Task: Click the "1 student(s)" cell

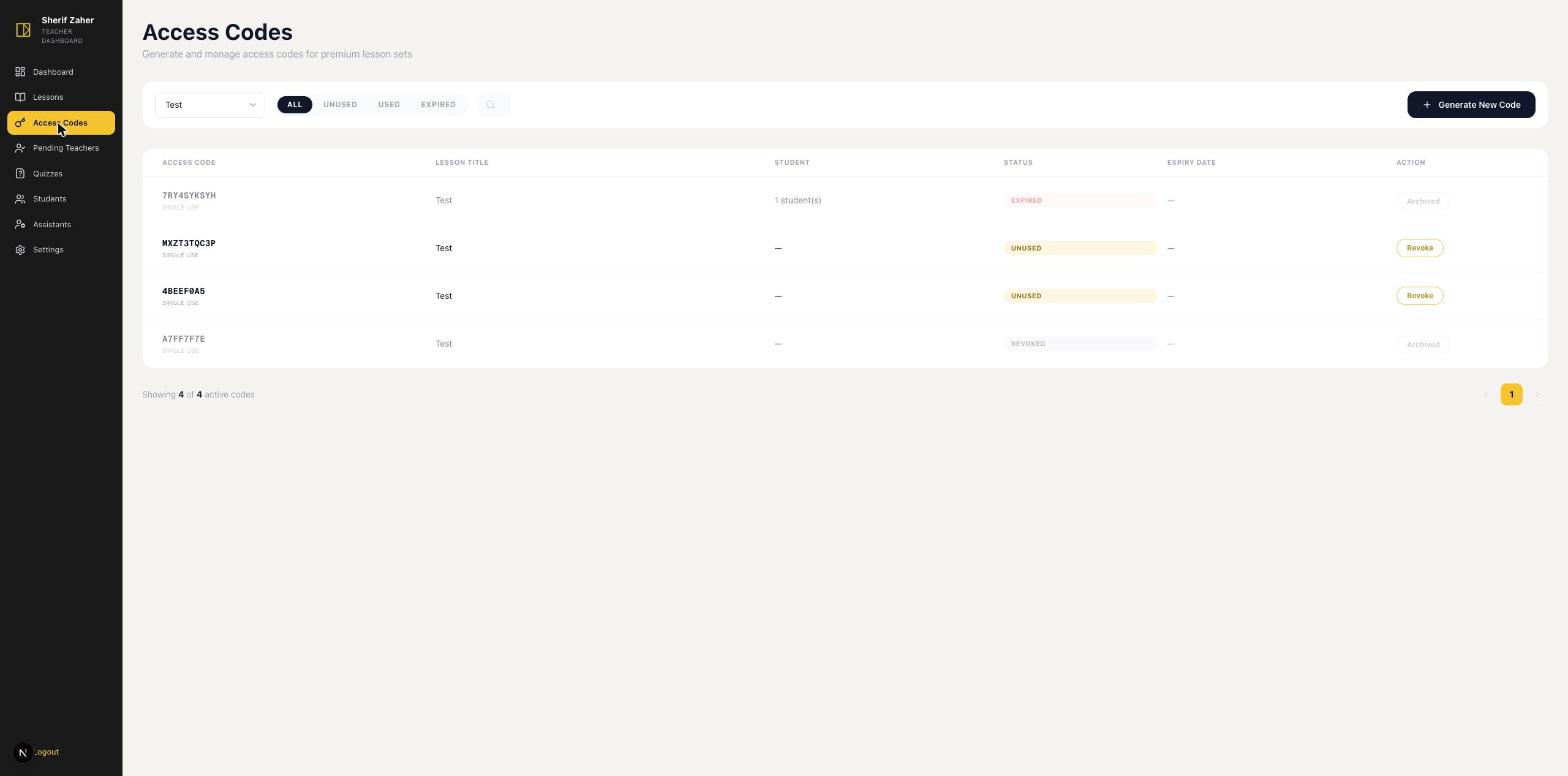Action: (798, 201)
